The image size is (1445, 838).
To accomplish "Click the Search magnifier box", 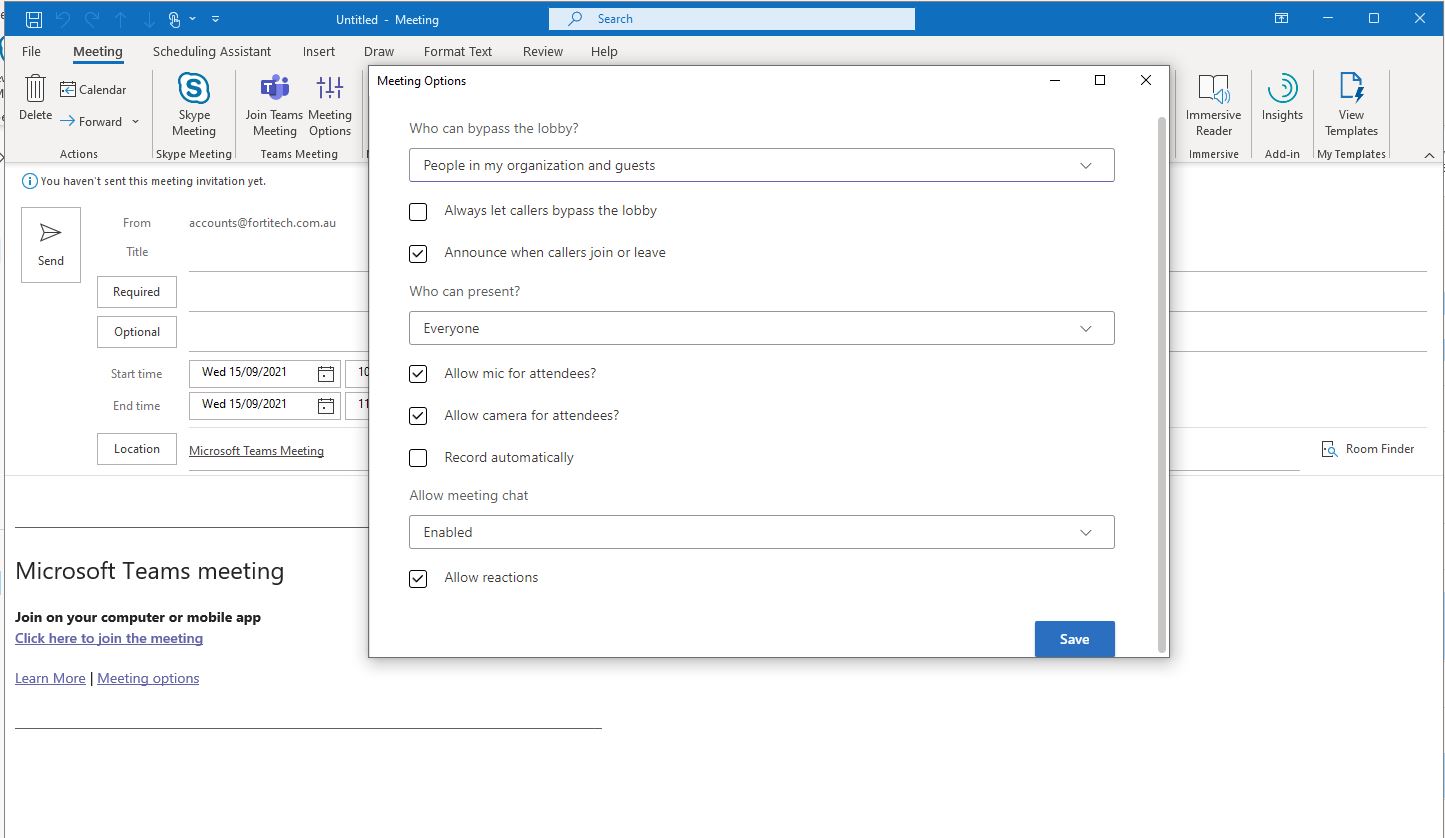I will 732,19.
